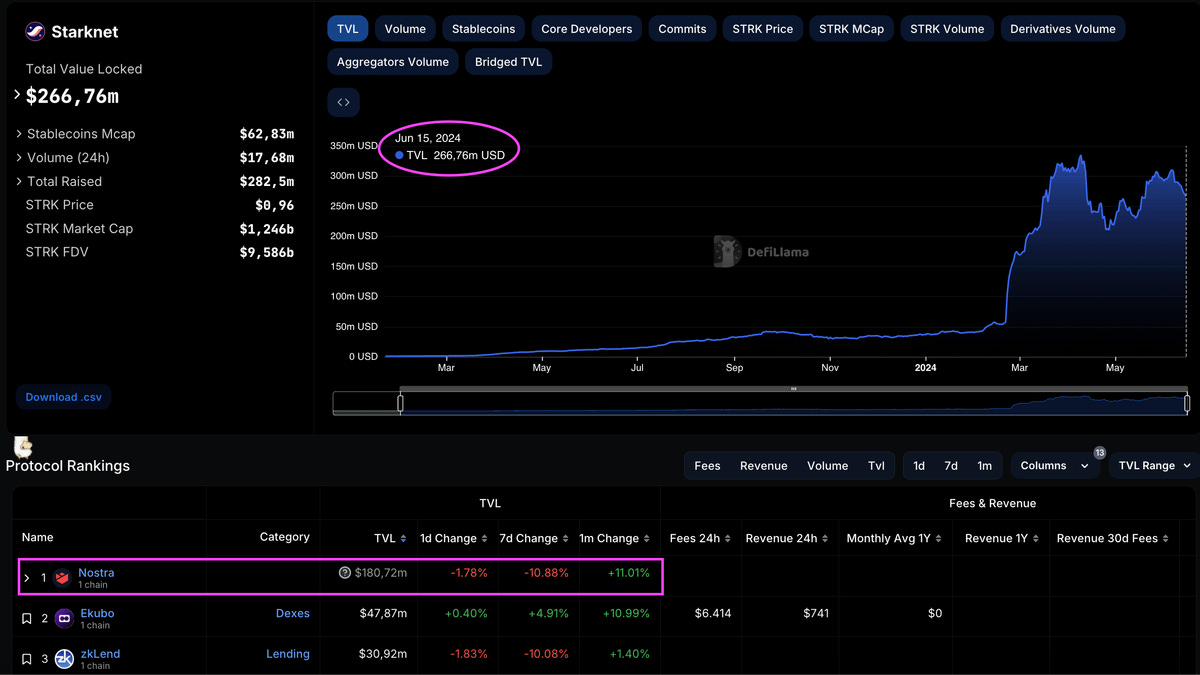Toggle the Core Developers chart metric

(x=587, y=29)
